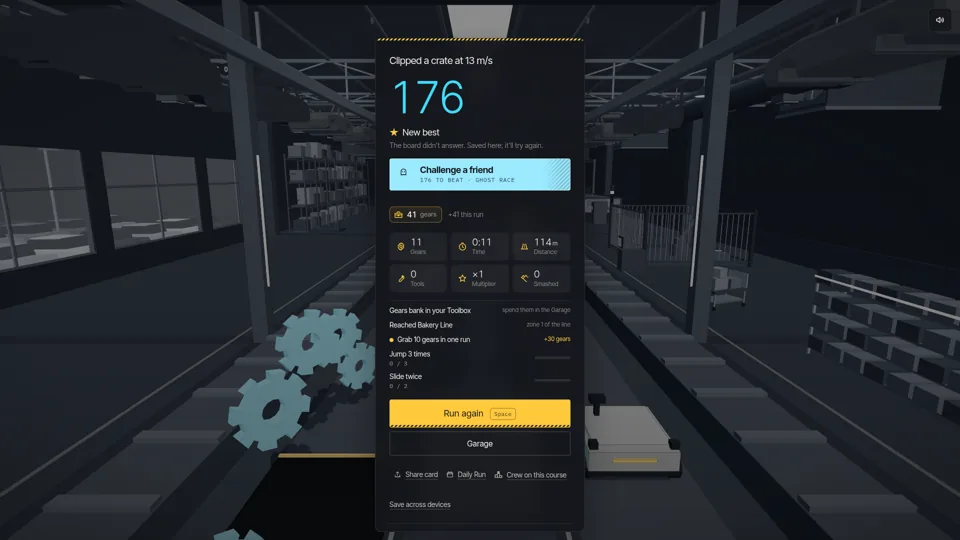Image resolution: width=960 pixels, height=540 pixels.
Task: Click the Daily Run calendar icon
Action: (450, 474)
